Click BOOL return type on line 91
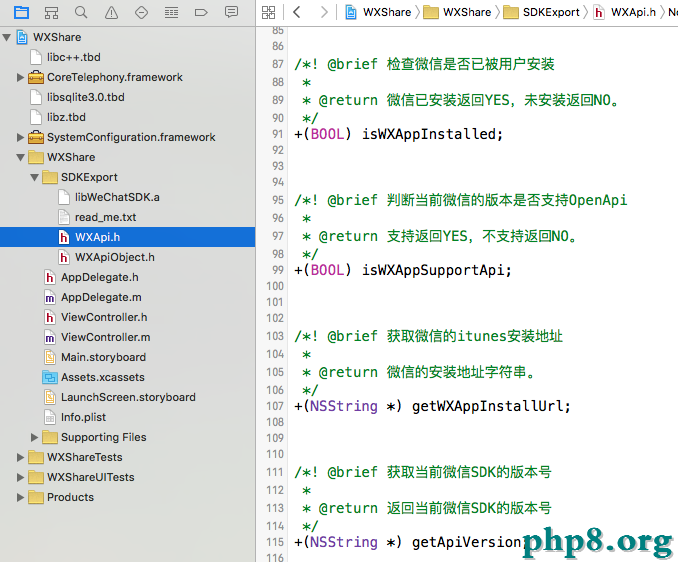The height and width of the screenshot is (562, 678). pos(327,134)
